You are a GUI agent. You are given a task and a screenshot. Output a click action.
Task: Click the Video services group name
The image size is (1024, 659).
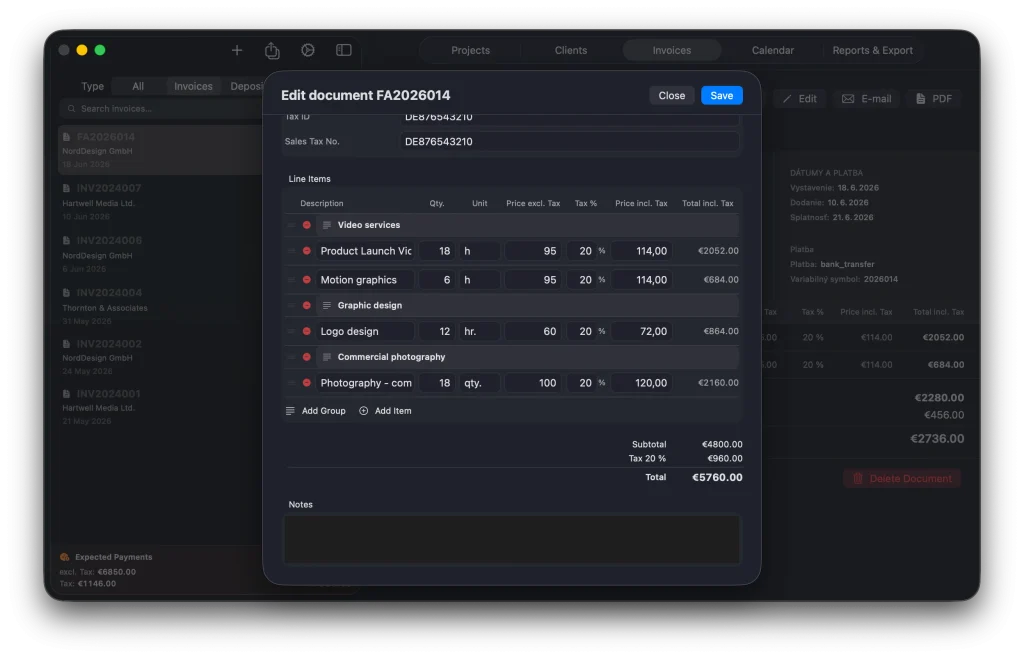(x=369, y=225)
